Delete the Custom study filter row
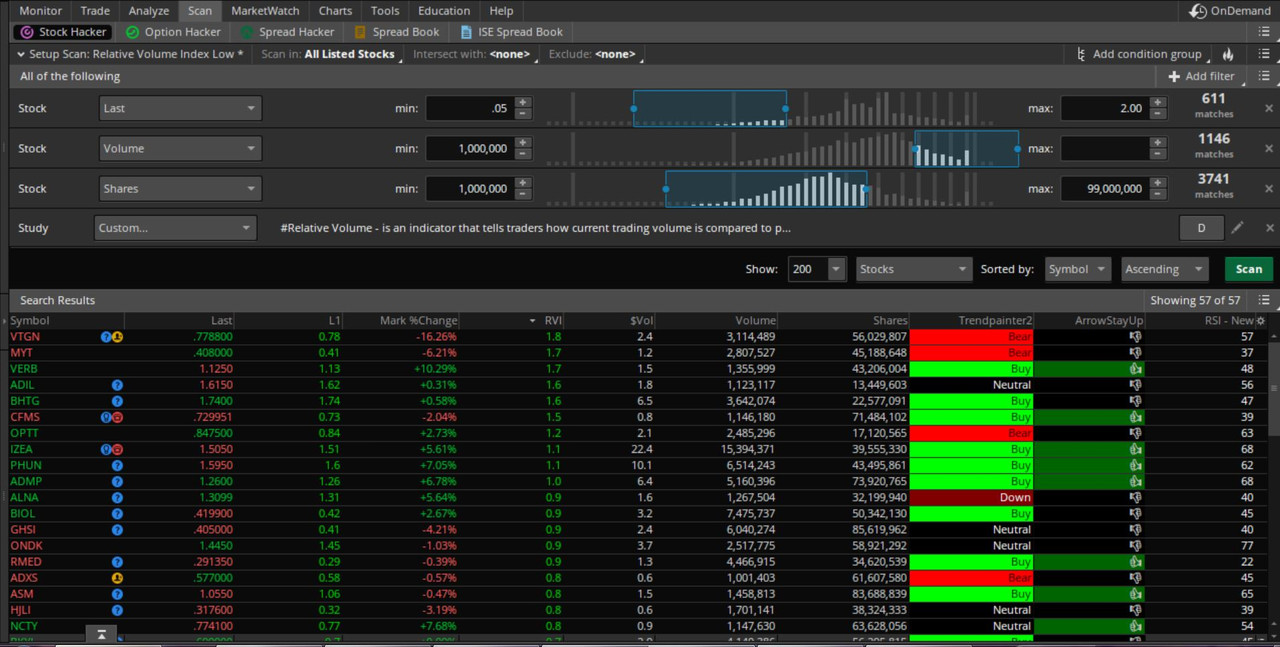The height and width of the screenshot is (647, 1280). [x=1269, y=228]
